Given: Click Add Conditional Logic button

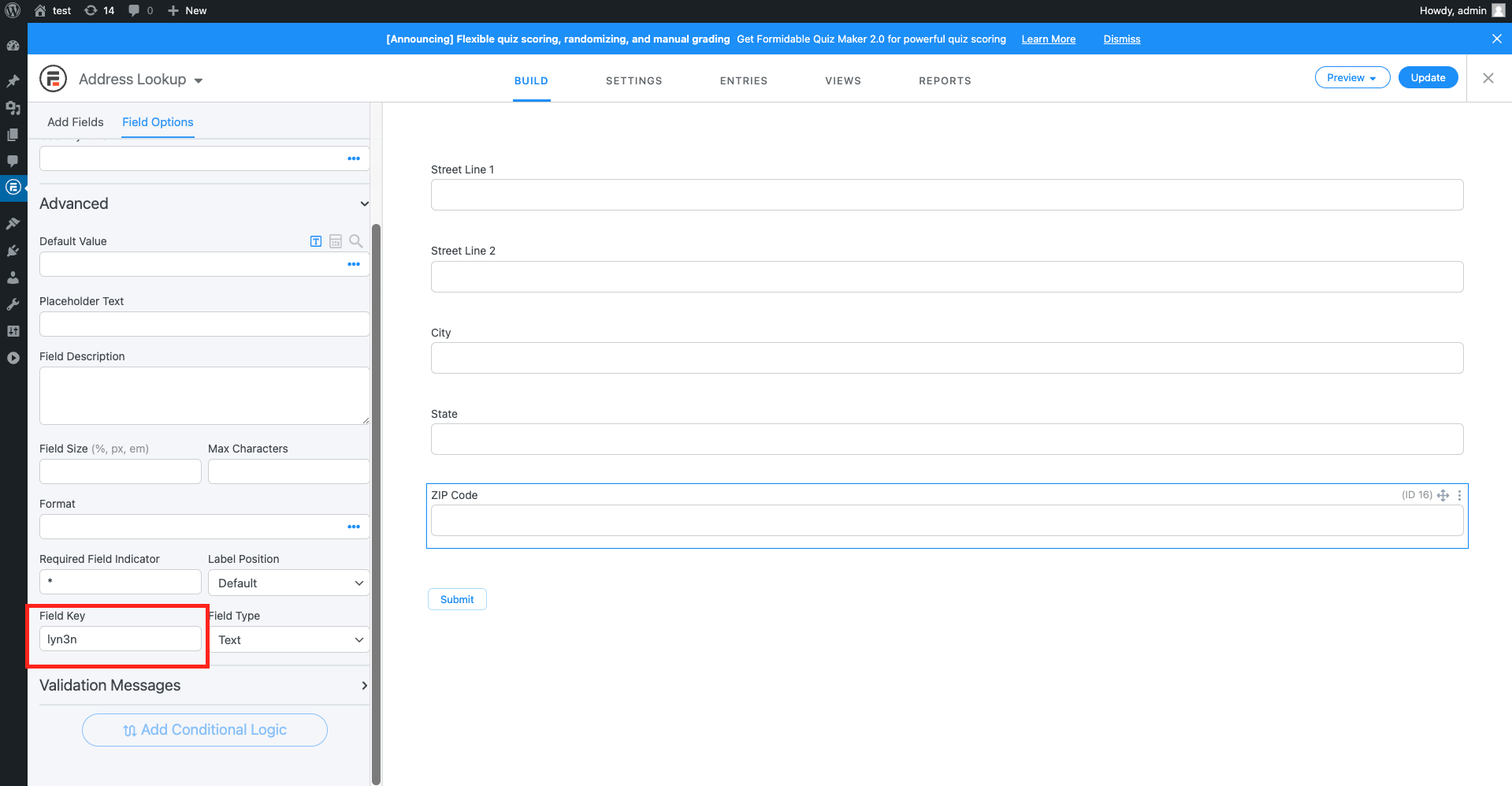Looking at the screenshot, I should [x=205, y=730].
